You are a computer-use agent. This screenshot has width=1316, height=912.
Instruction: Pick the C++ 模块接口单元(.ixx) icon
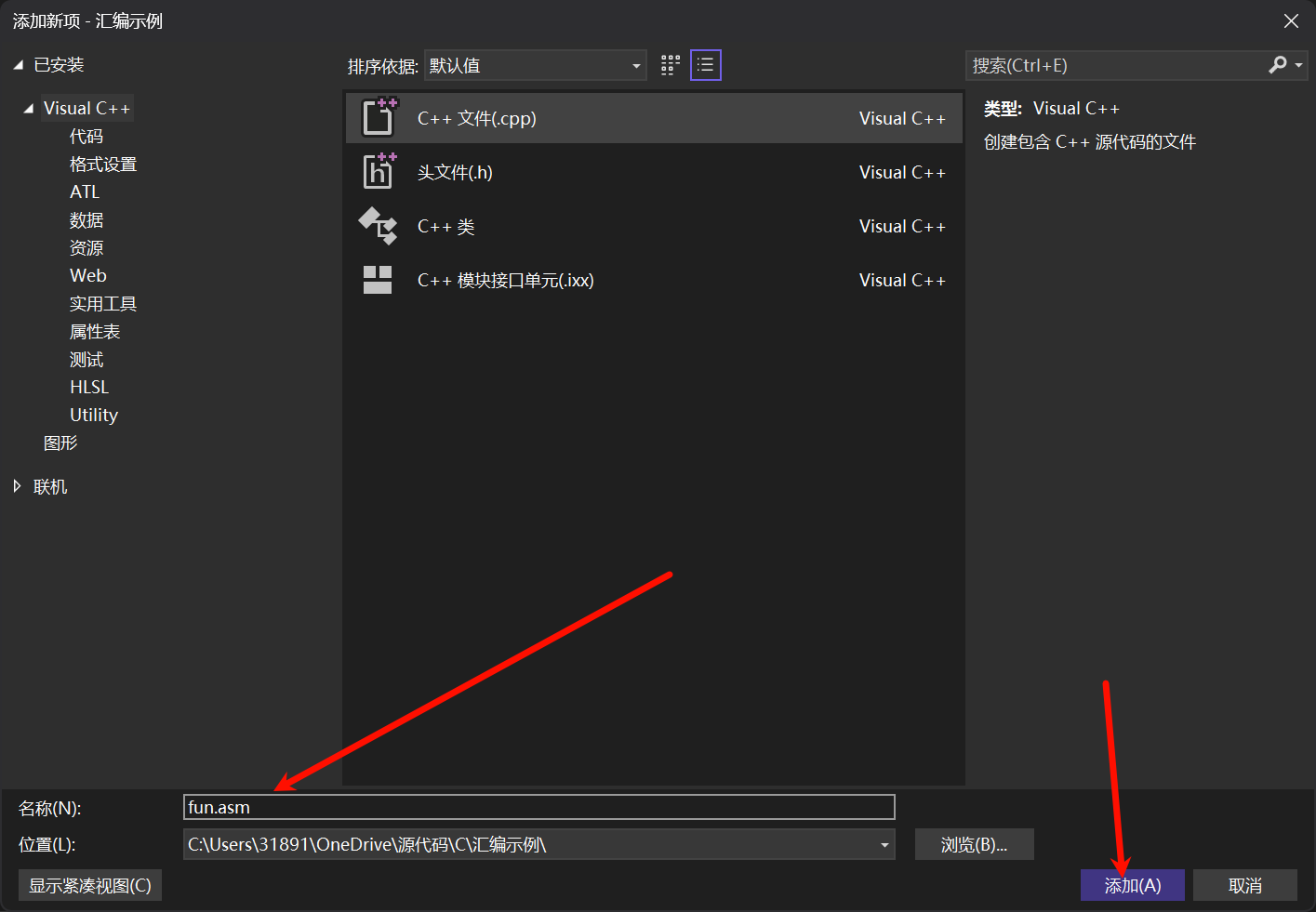[378, 280]
